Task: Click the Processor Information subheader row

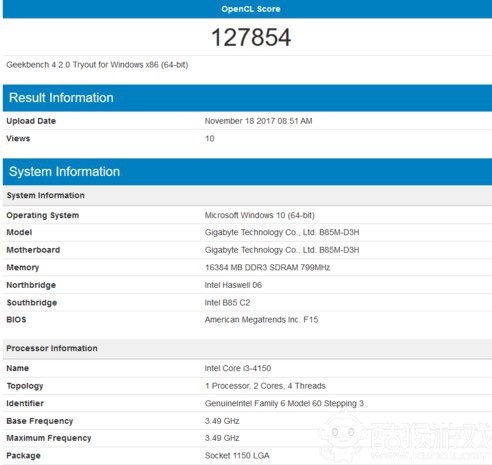Action: [247, 349]
